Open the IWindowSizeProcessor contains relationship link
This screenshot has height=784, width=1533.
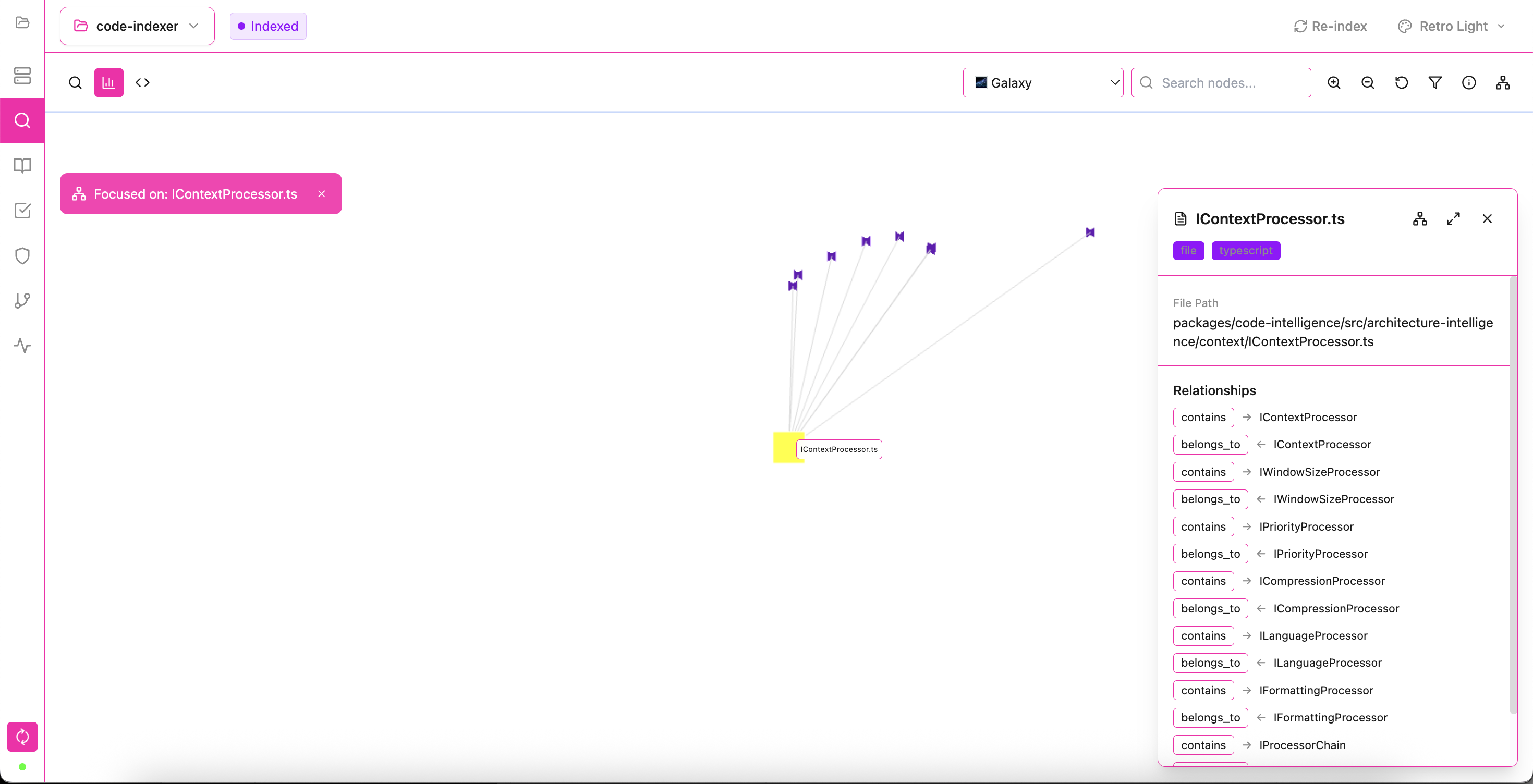(1319, 472)
